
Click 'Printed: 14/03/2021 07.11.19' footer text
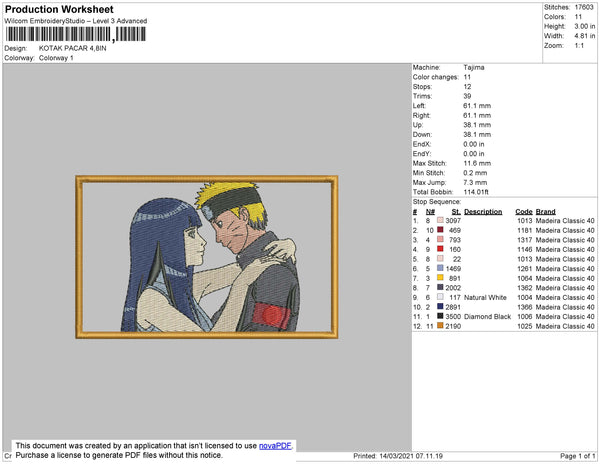coord(398,456)
